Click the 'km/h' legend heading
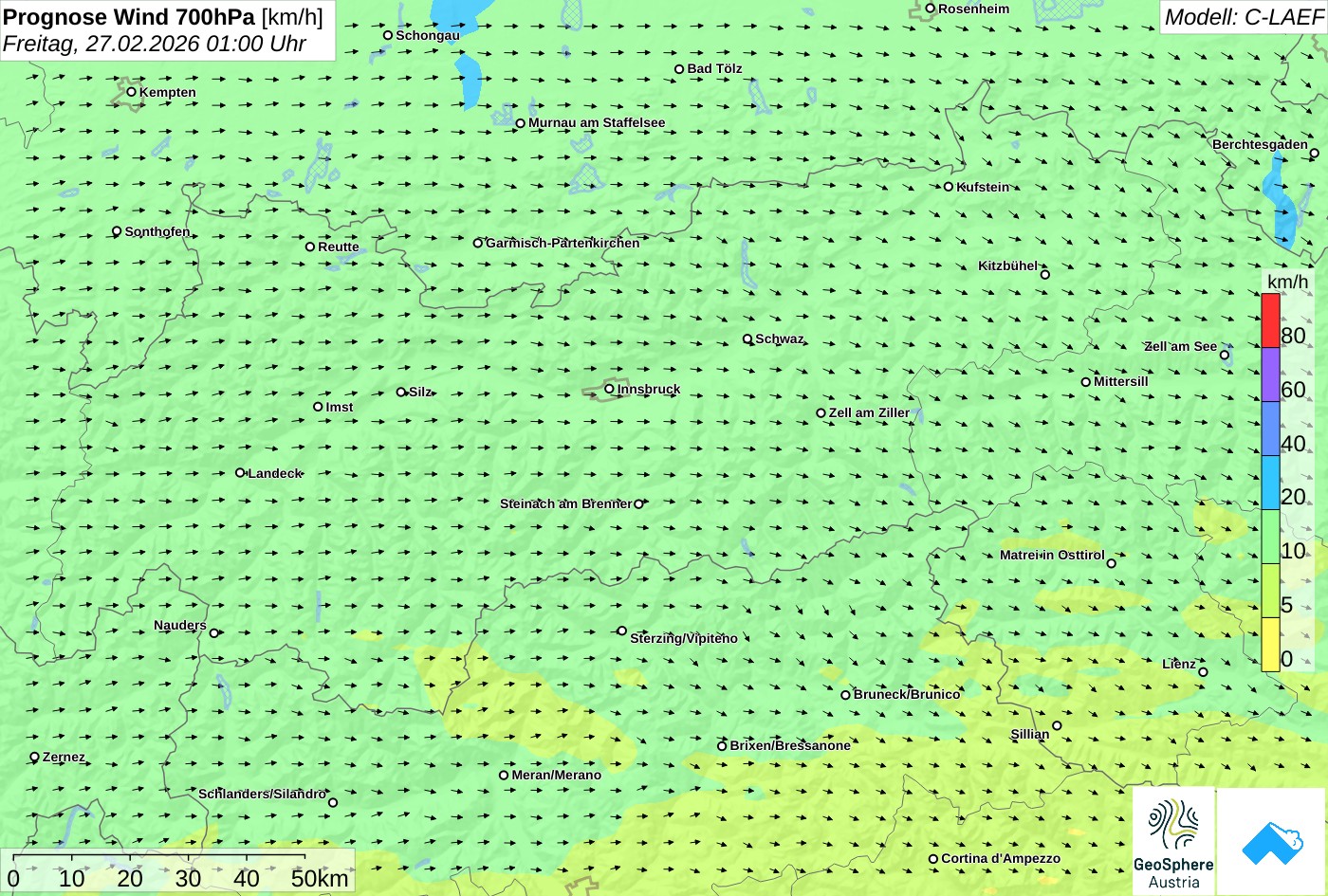Image resolution: width=1328 pixels, height=896 pixels. point(1287,282)
